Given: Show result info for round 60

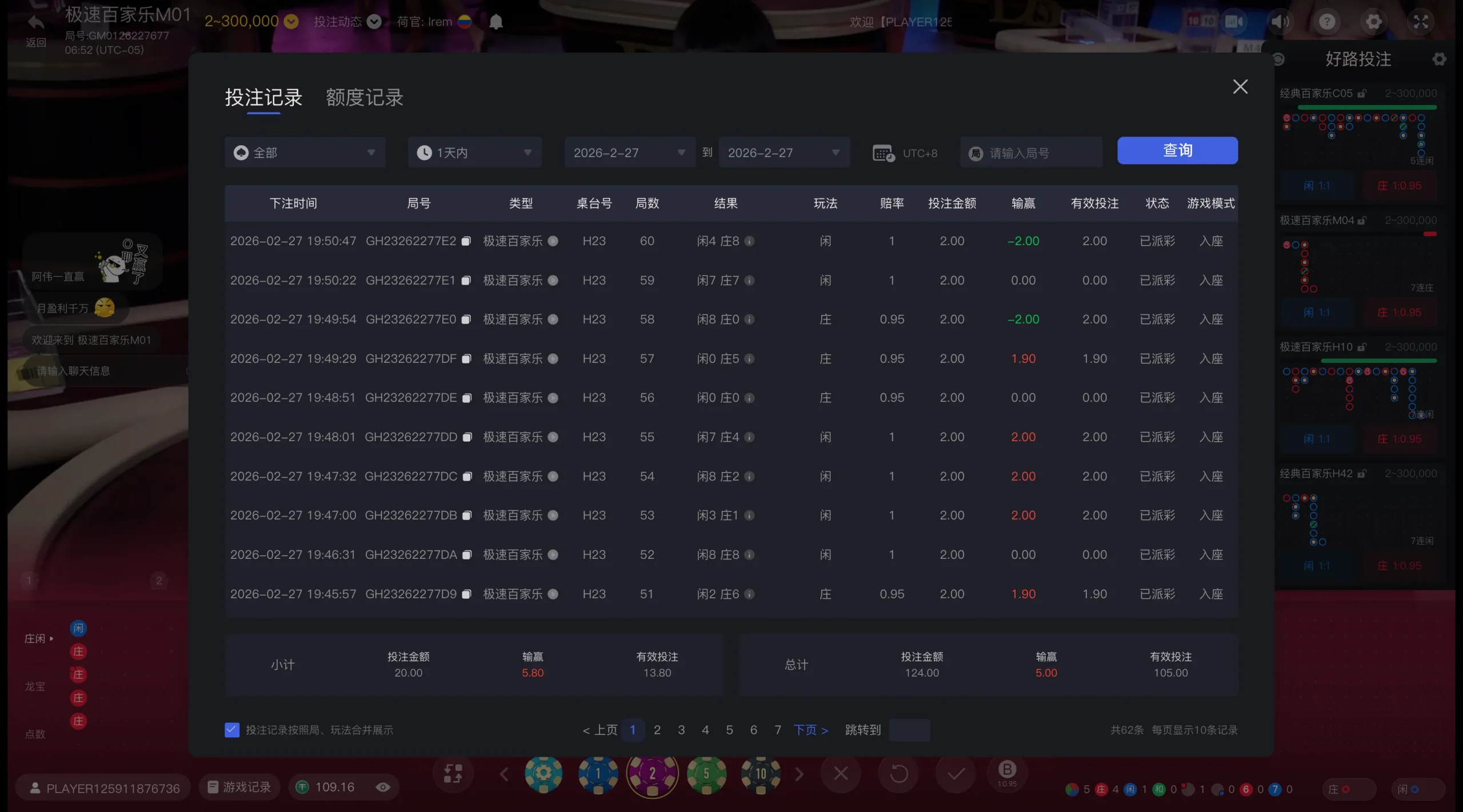Looking at the screenshot, I should 749,241.
